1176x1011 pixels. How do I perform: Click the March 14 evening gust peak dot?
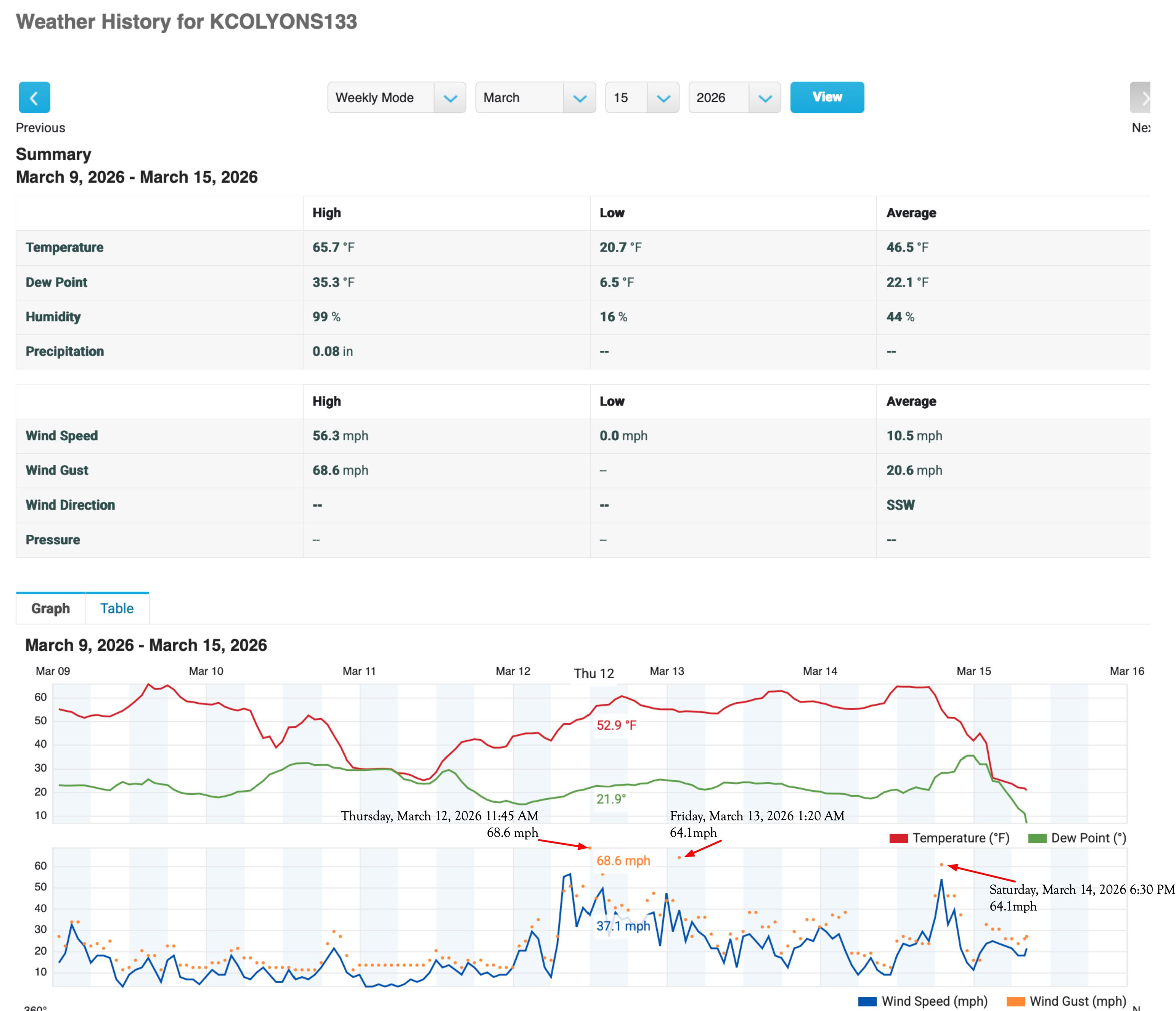941,865
